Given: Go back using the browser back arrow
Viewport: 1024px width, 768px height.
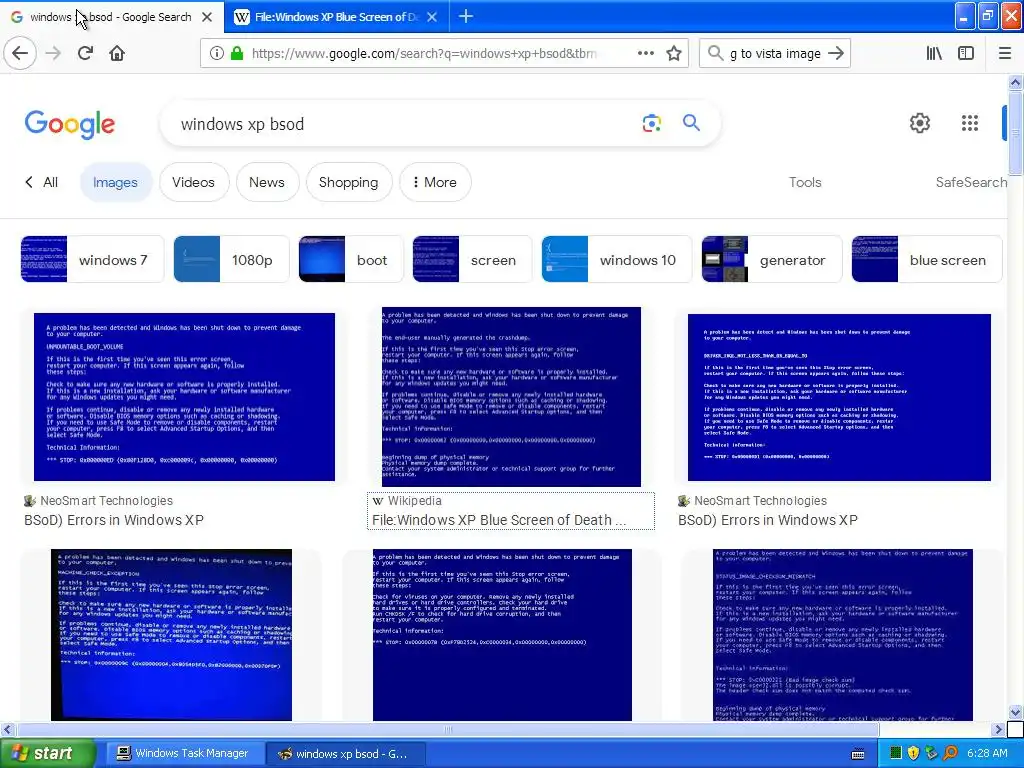Looking at the screenshot, I should [20, 53].
